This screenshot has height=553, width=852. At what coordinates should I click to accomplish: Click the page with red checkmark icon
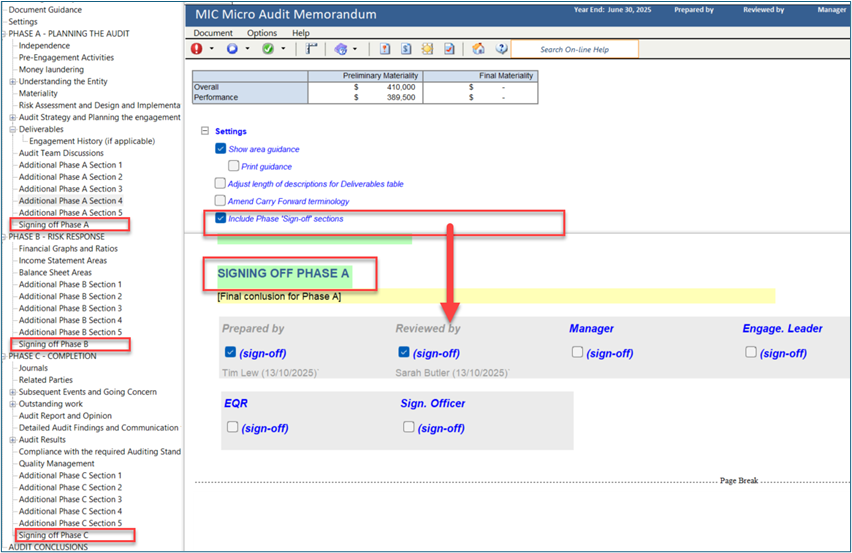click(x=449, y=49)
